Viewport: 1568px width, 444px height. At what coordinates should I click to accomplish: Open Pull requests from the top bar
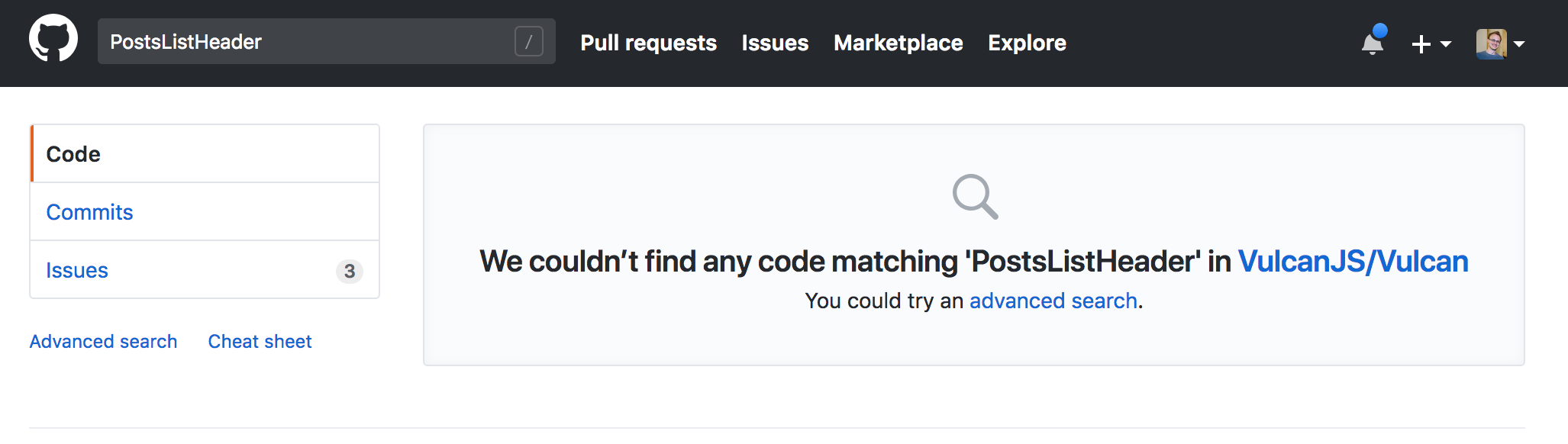(648, 43)
